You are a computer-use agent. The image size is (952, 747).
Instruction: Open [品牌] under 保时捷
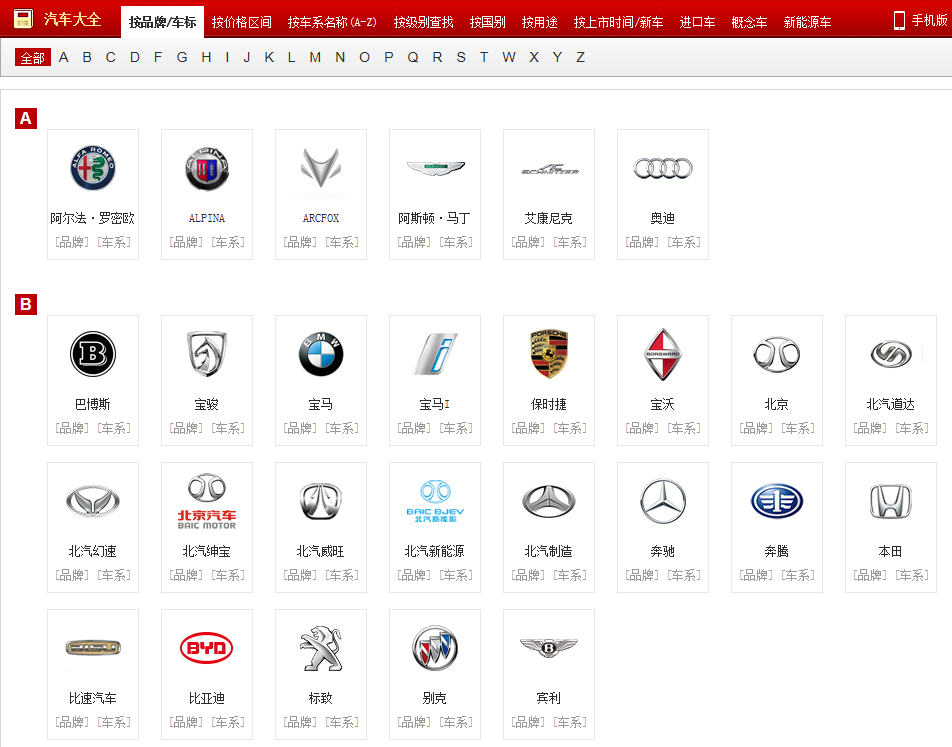coord(528,428)
